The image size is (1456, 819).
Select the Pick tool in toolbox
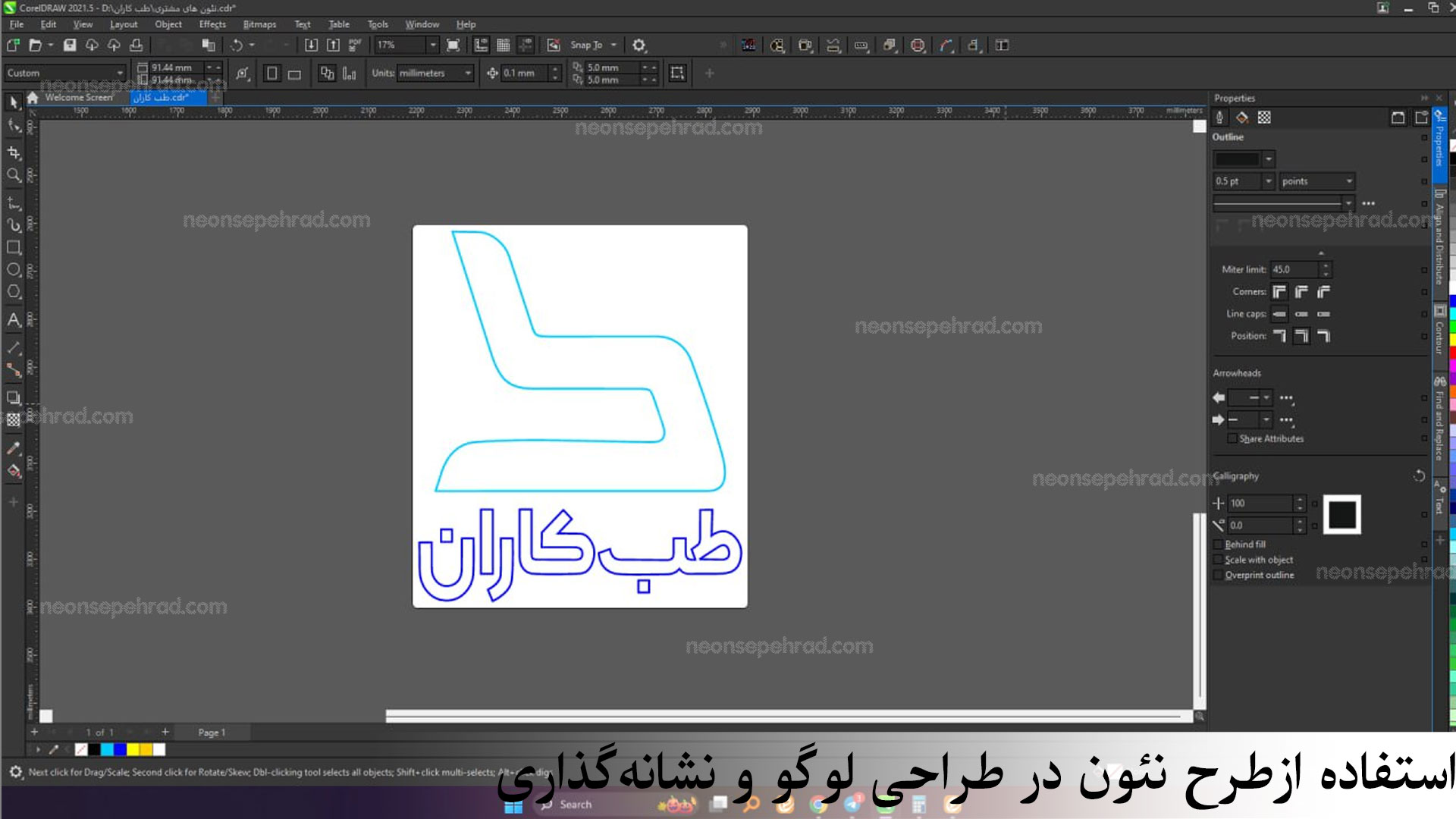click(14, 102)
